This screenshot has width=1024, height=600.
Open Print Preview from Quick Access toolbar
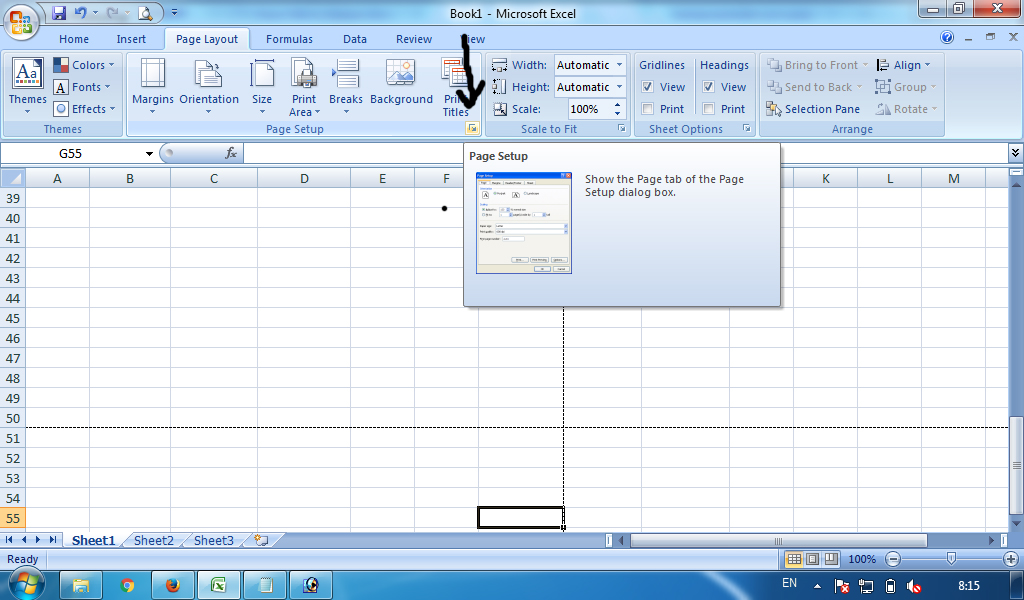pyautogui.click(x=145, y=12)
